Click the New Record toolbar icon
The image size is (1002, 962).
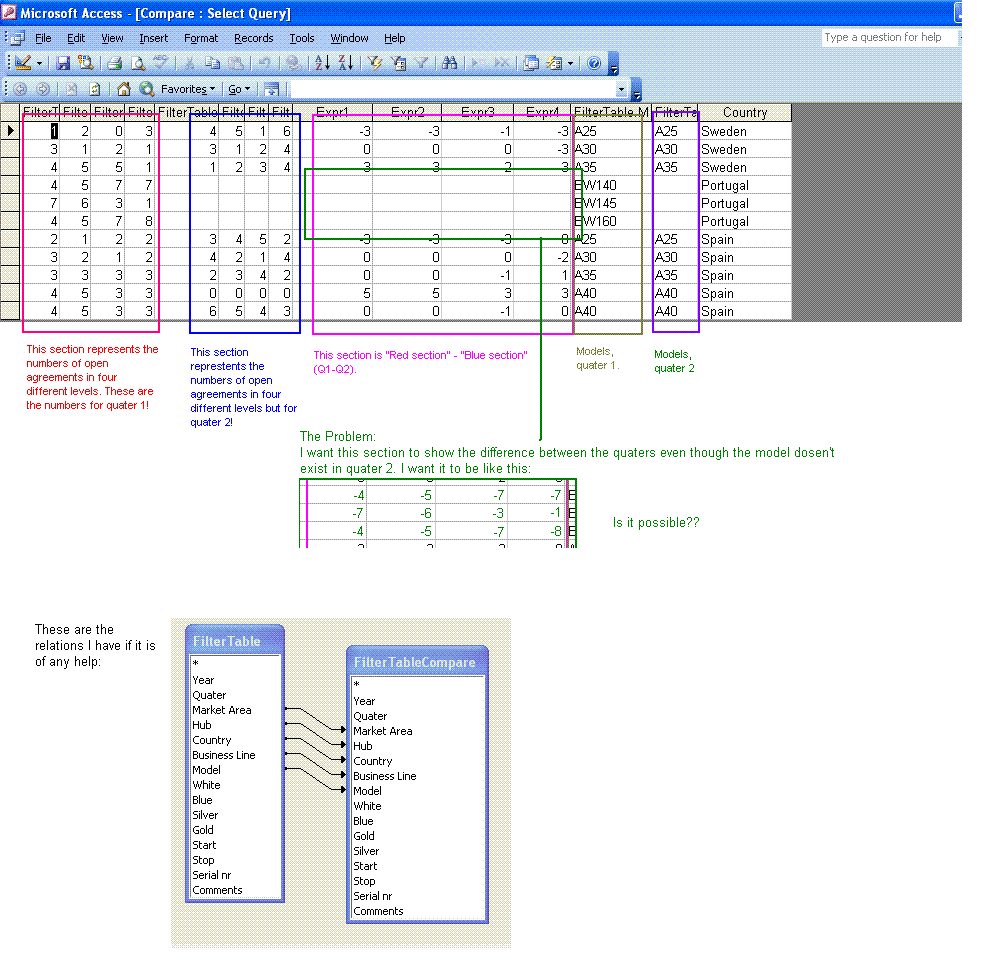click(x=477, y=63)
